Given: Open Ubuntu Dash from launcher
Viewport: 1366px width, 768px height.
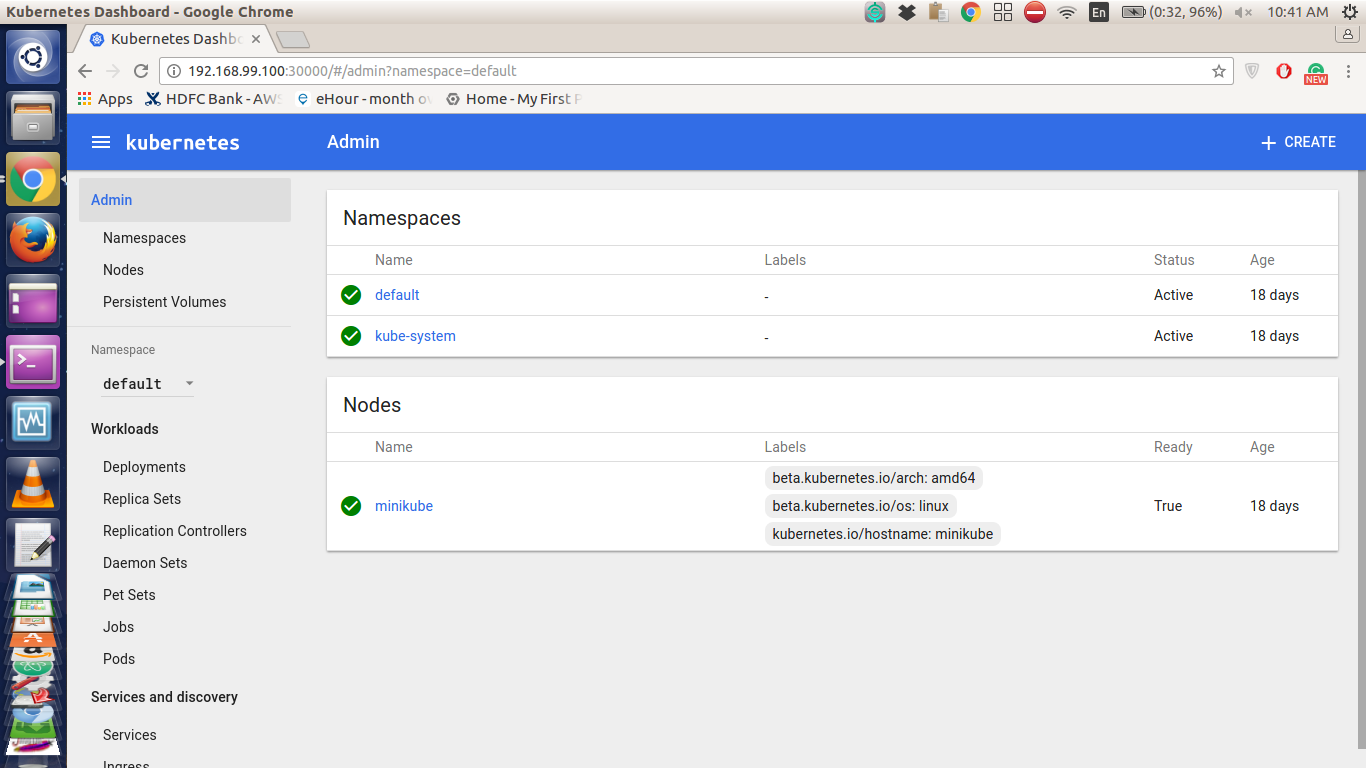Looking at the screenshot, I should tap(33, 57).
